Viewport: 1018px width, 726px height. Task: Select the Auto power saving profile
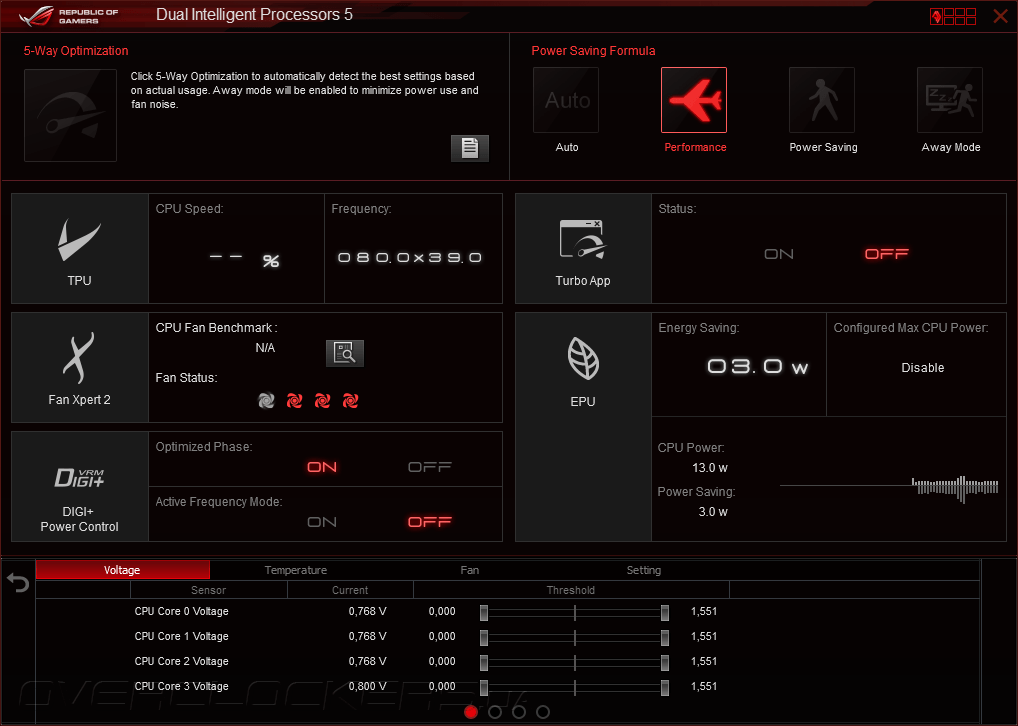pyautogui.click(x=566, y=101)
